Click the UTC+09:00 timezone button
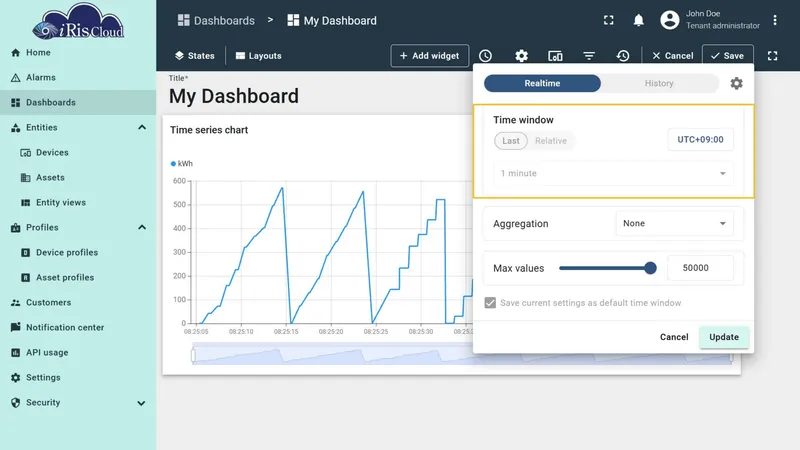The width and height of the screenshot is (800, 450). [700, 139]
